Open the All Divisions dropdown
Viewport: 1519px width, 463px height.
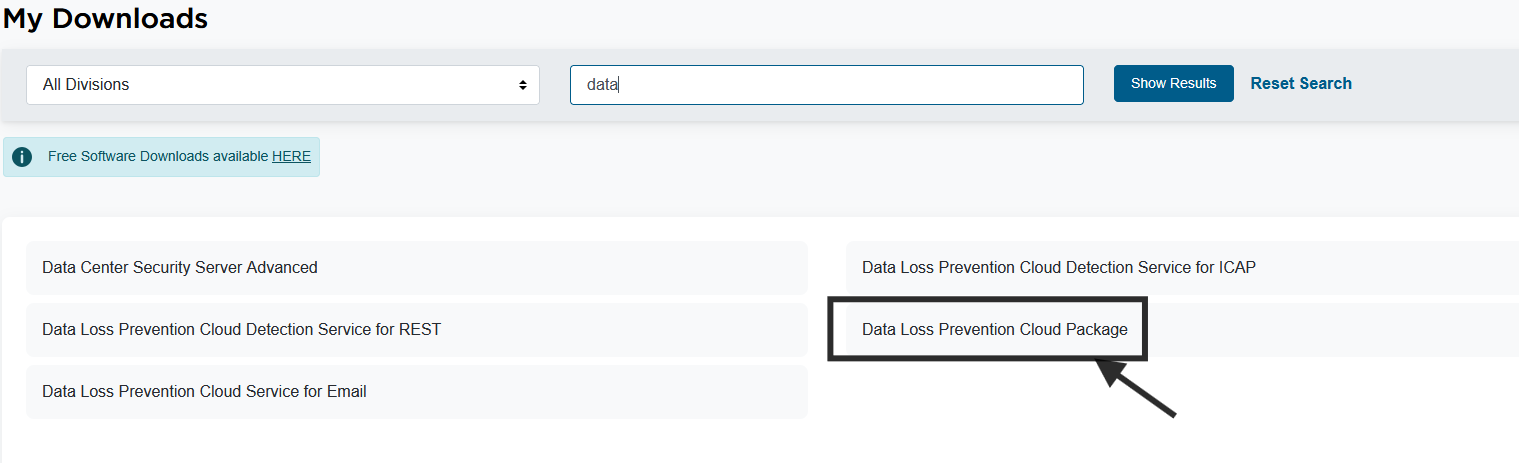tap(283, 85)
